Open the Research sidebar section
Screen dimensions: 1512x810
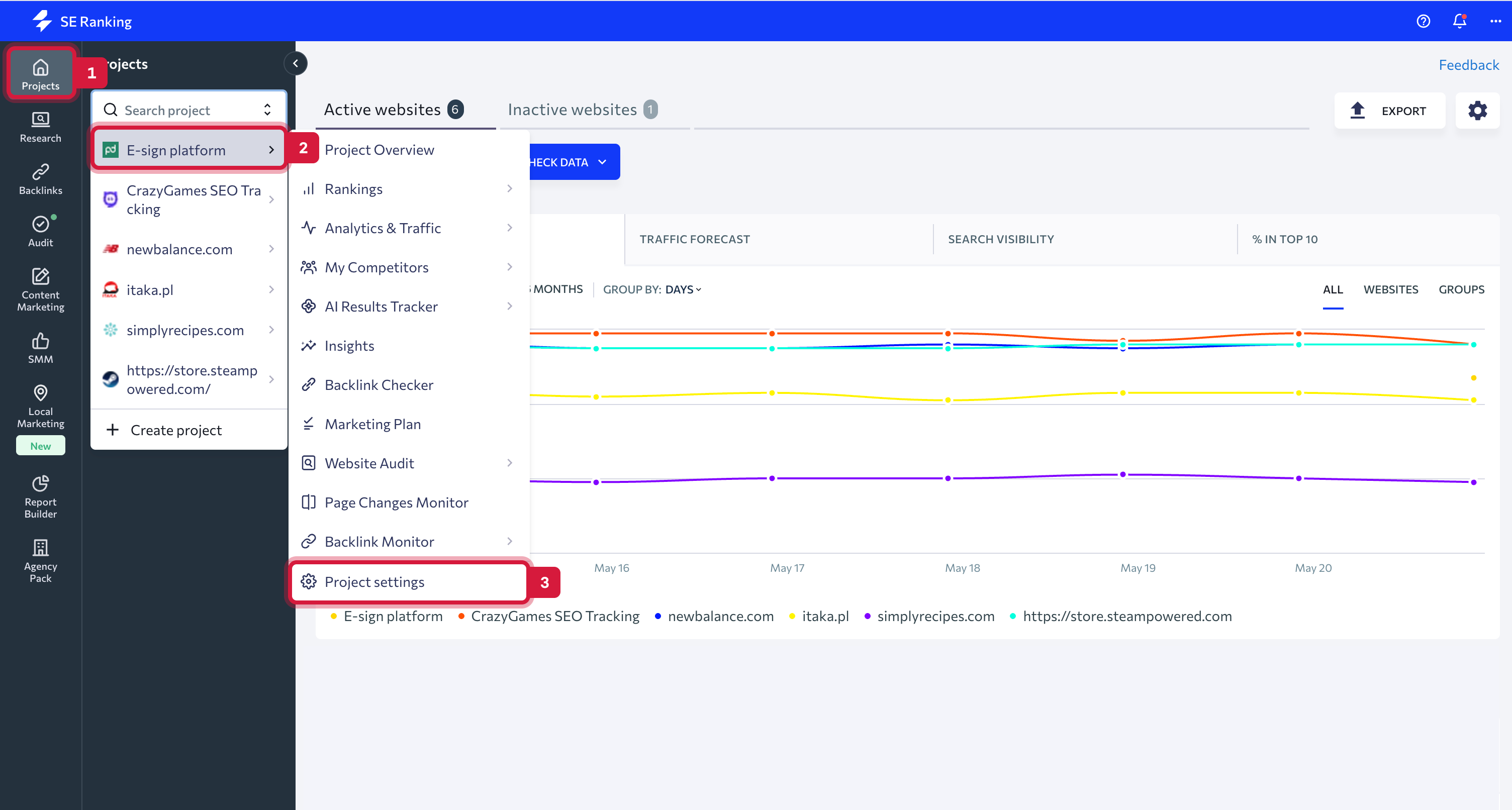(x=40, y=127)
